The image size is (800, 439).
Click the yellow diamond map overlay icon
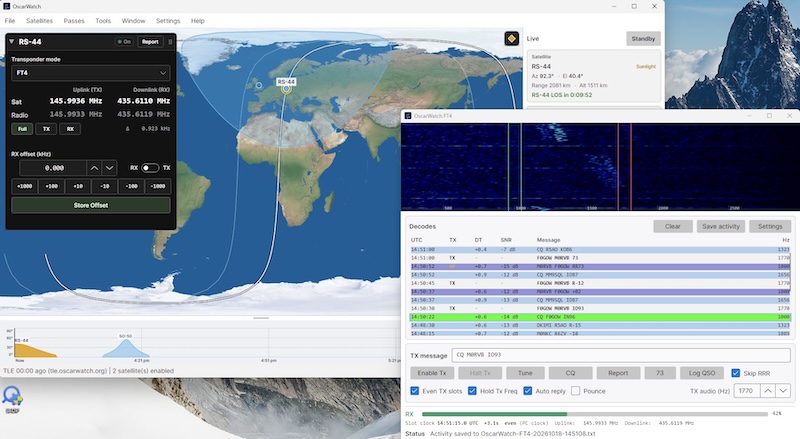(x=512, y=38)
